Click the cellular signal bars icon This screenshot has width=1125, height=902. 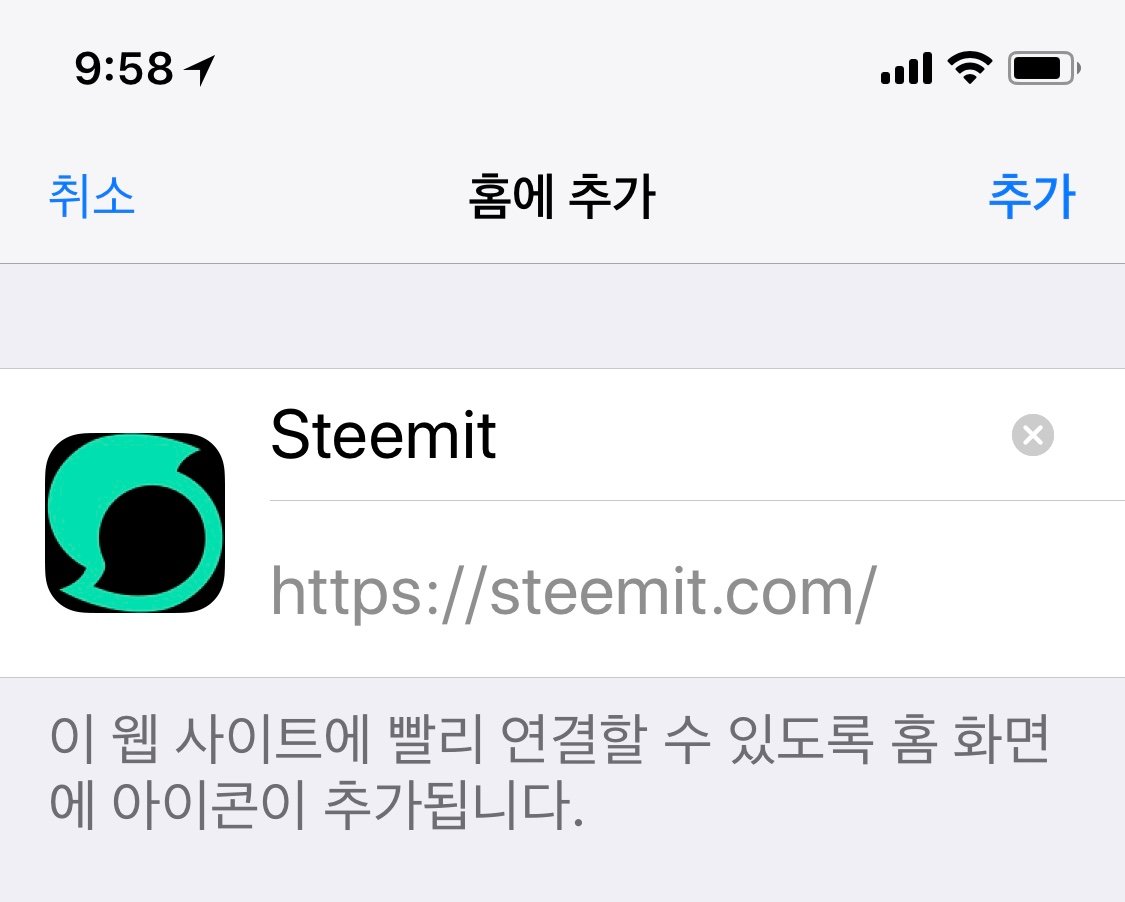pyautogui.click(x=906, y=68)
